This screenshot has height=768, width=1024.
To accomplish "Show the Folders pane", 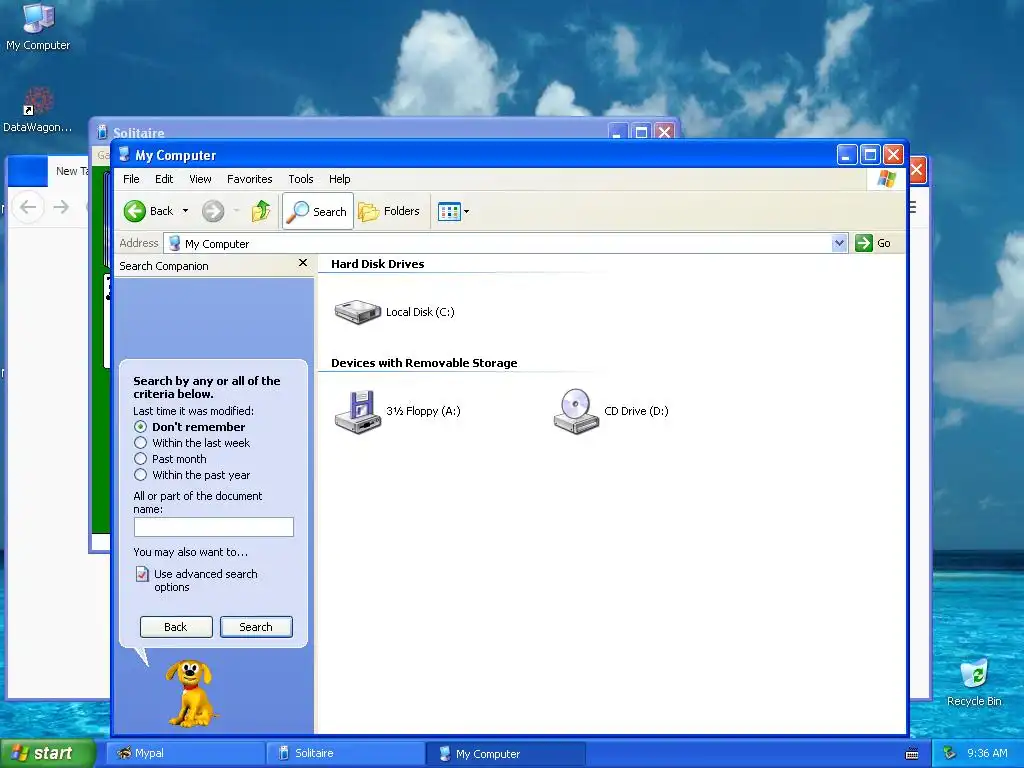I will [389, 211].
